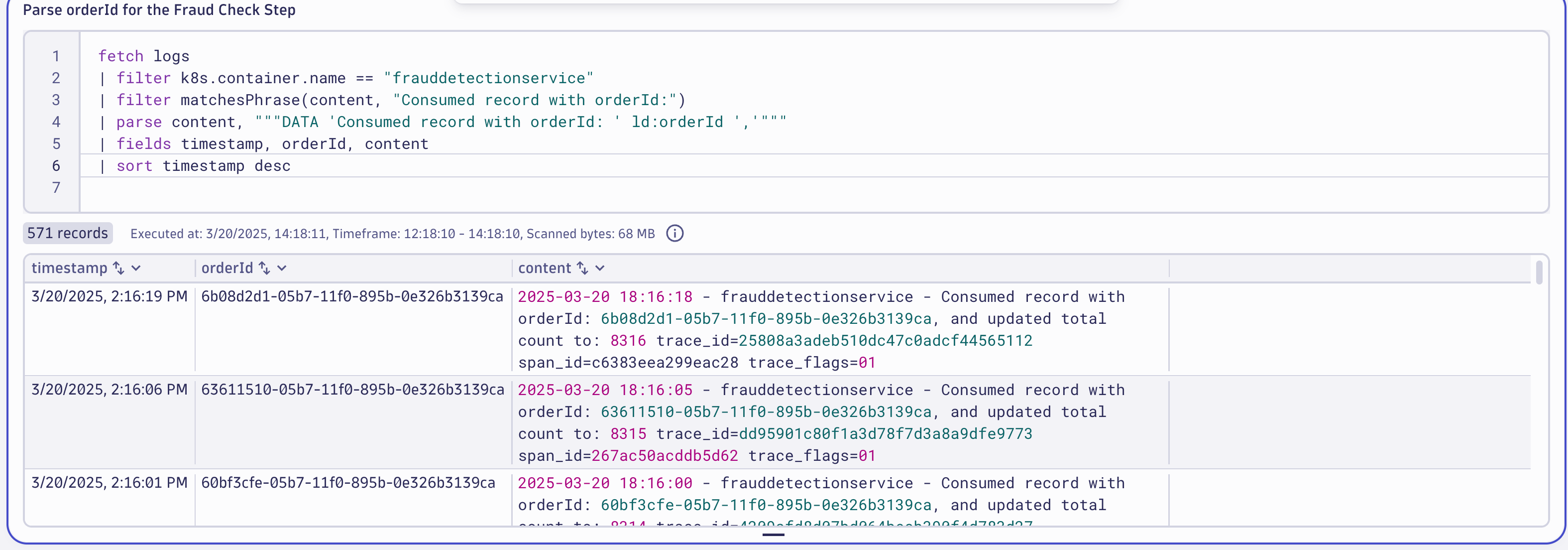Click the 'fetch logs' query line
The height and width of the screenshot is (550, 1568).
click(x=144, y=56)
